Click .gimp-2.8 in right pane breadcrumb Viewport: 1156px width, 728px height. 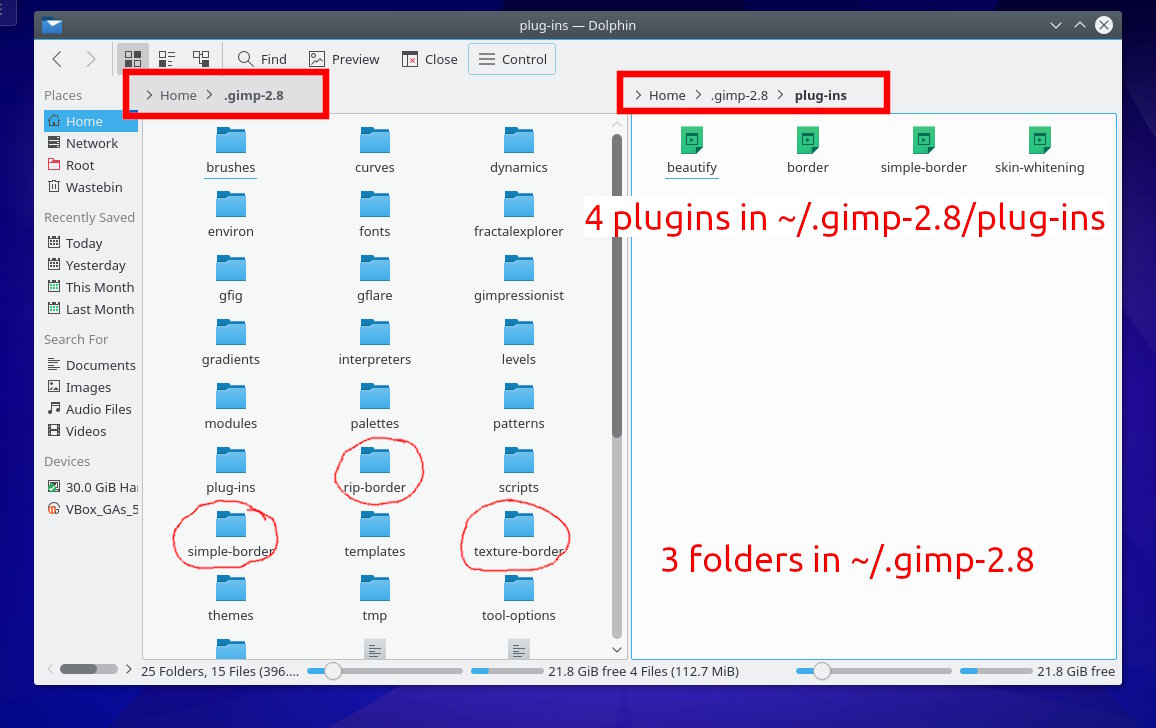tap(739, 95)
